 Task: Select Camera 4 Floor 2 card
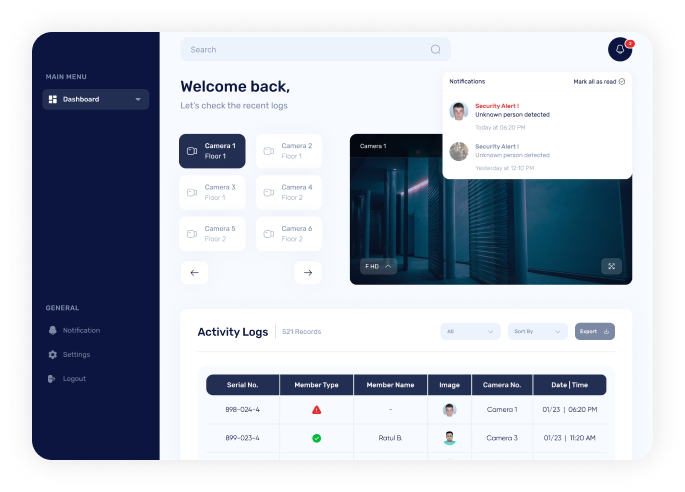[x=288, y=192]
